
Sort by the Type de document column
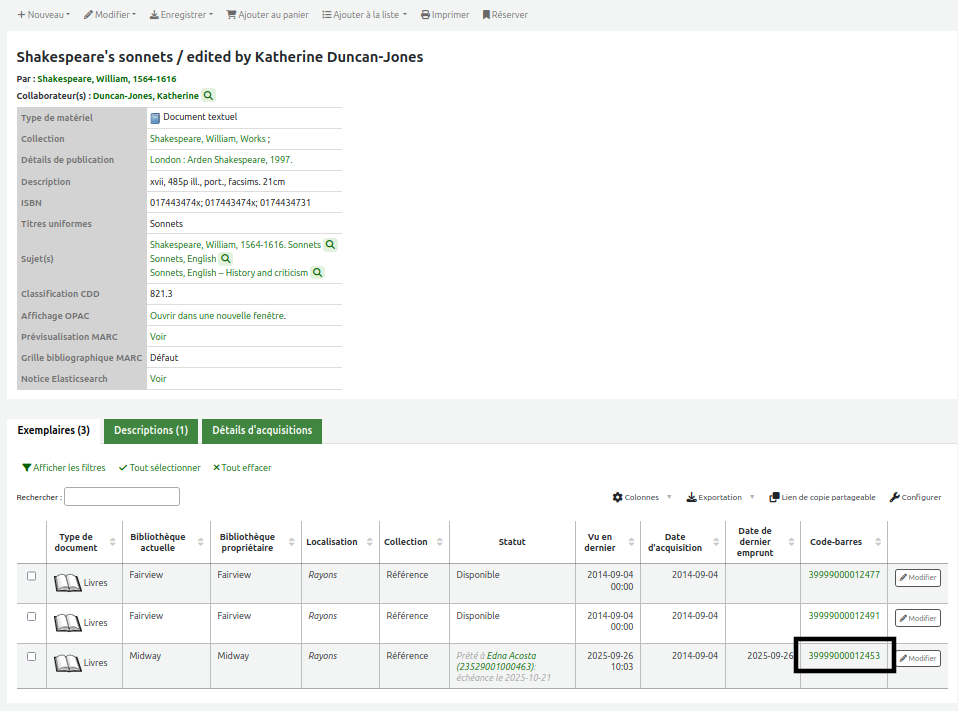pyautogui.click(x=84, y=542)
